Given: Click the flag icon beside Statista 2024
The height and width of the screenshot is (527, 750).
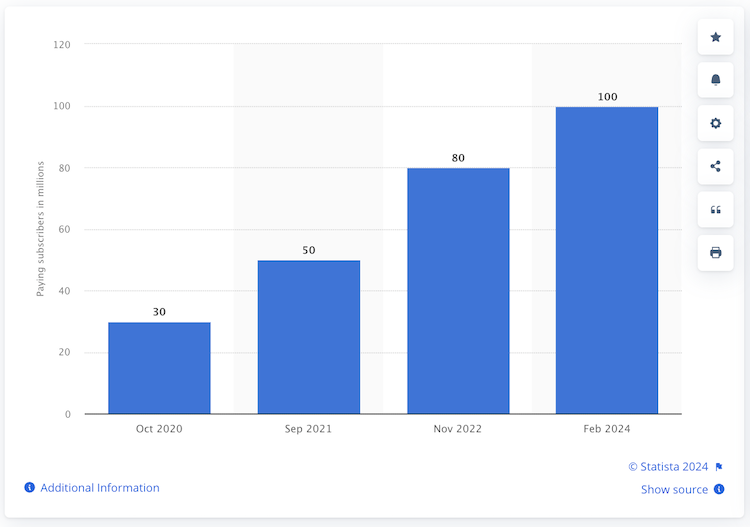Looking at the screenshot, I should coord(718,467).
